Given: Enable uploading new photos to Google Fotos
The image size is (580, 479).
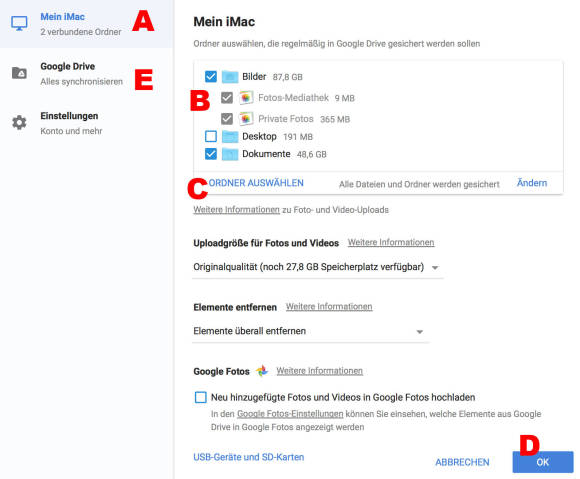Looking at the screenshot, I should point(200,397).
